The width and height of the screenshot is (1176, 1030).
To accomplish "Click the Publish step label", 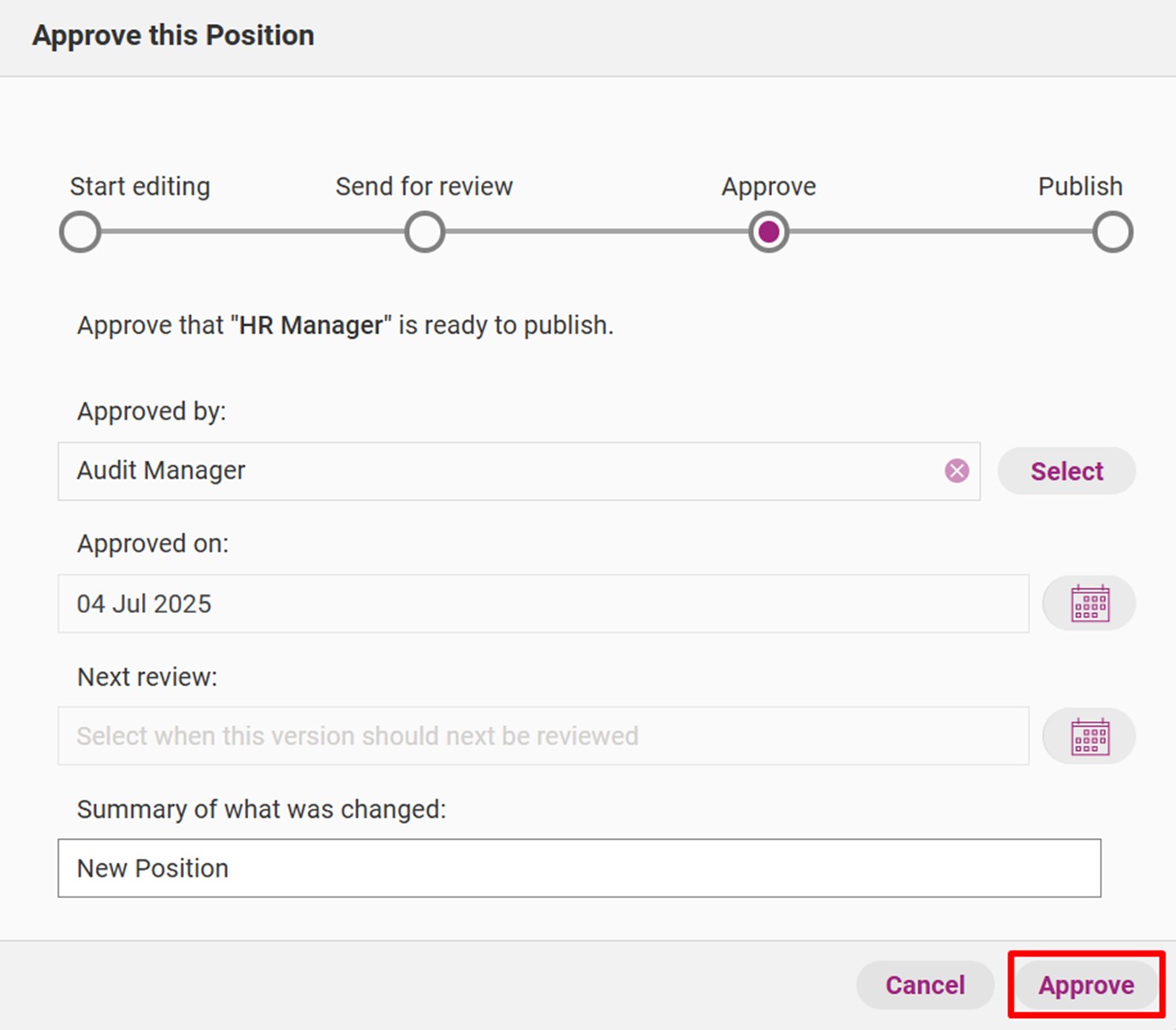I will 1080,186.
